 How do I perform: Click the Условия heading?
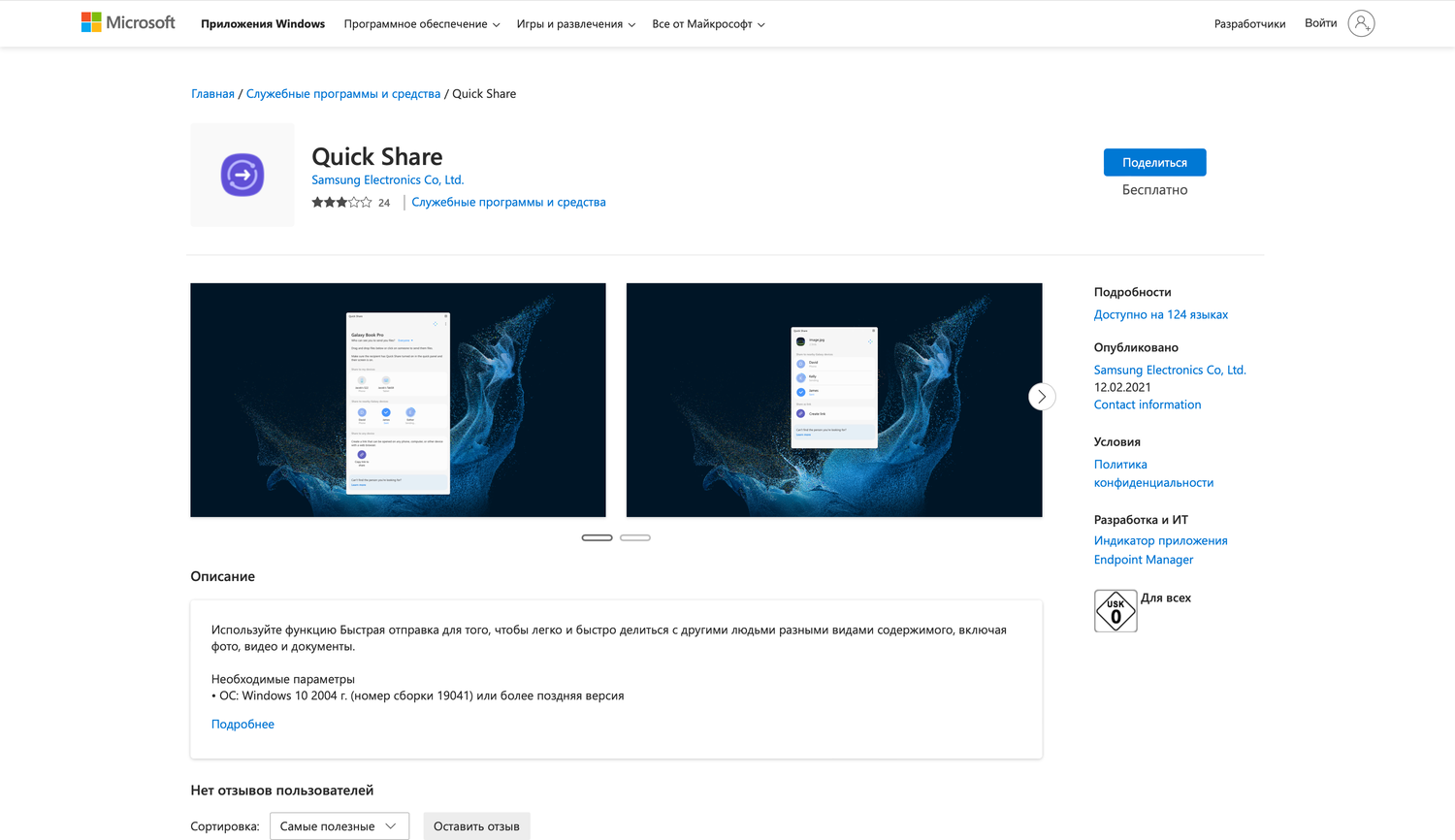coord(1117,441)
